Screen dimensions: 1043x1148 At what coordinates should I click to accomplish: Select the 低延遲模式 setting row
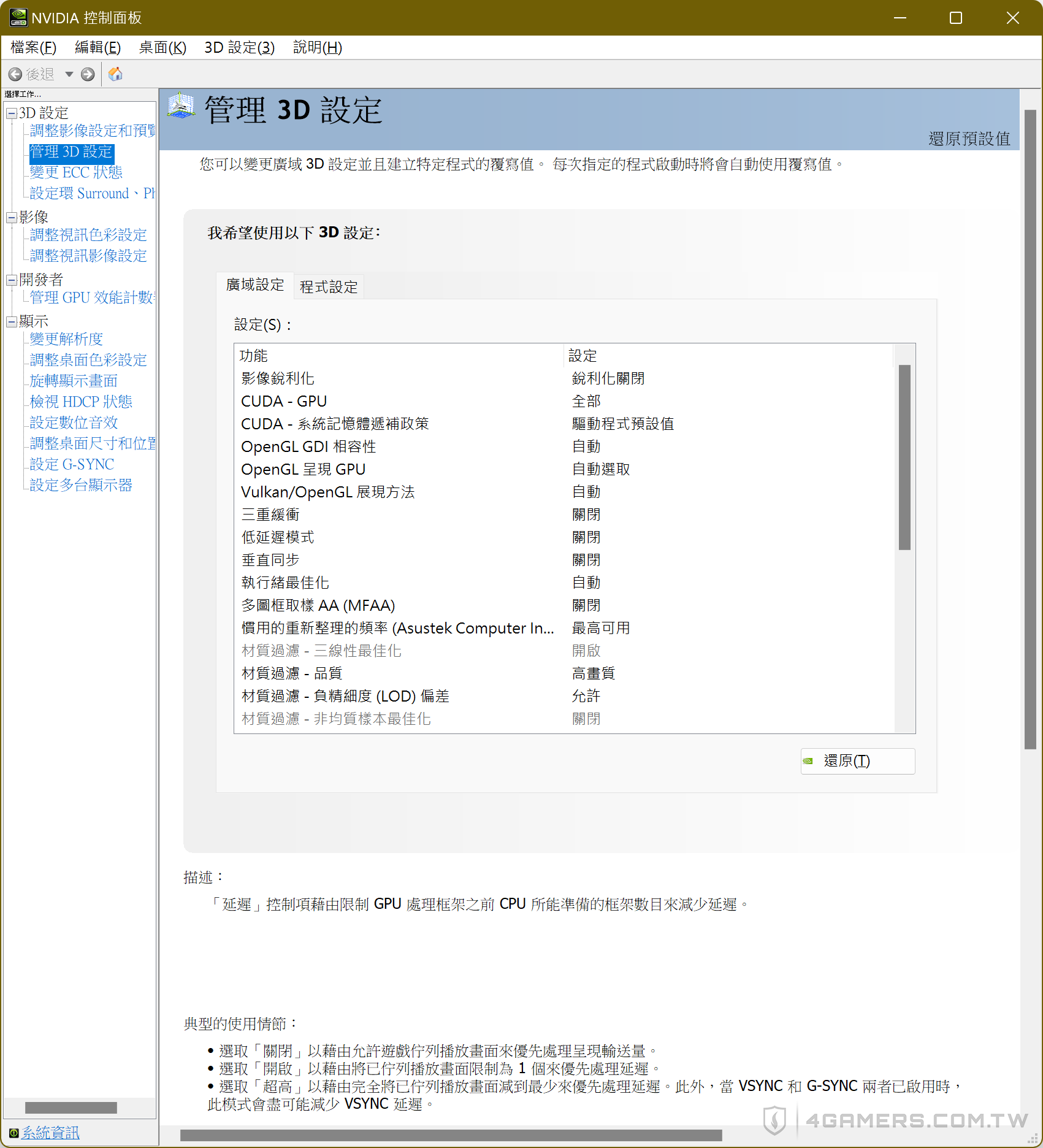point(564,537)
